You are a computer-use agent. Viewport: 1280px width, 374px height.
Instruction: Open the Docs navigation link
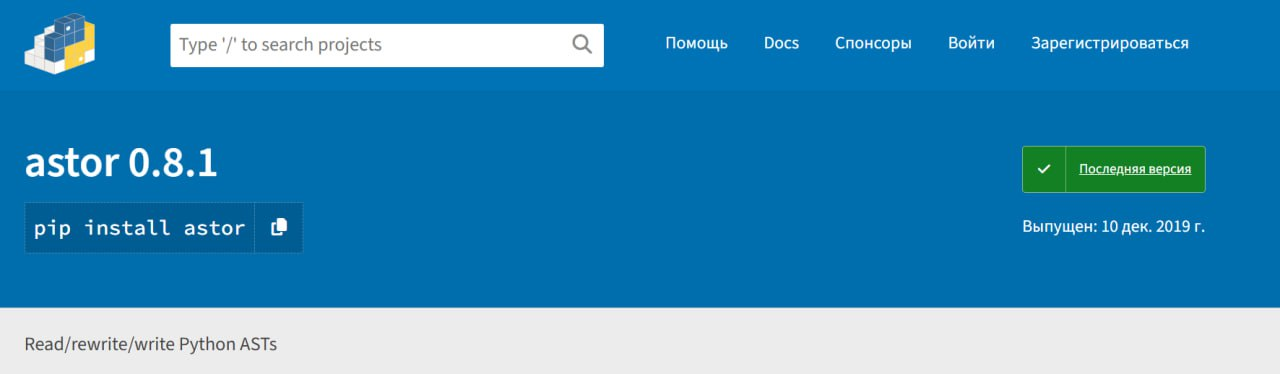click(x=781, y=43)
